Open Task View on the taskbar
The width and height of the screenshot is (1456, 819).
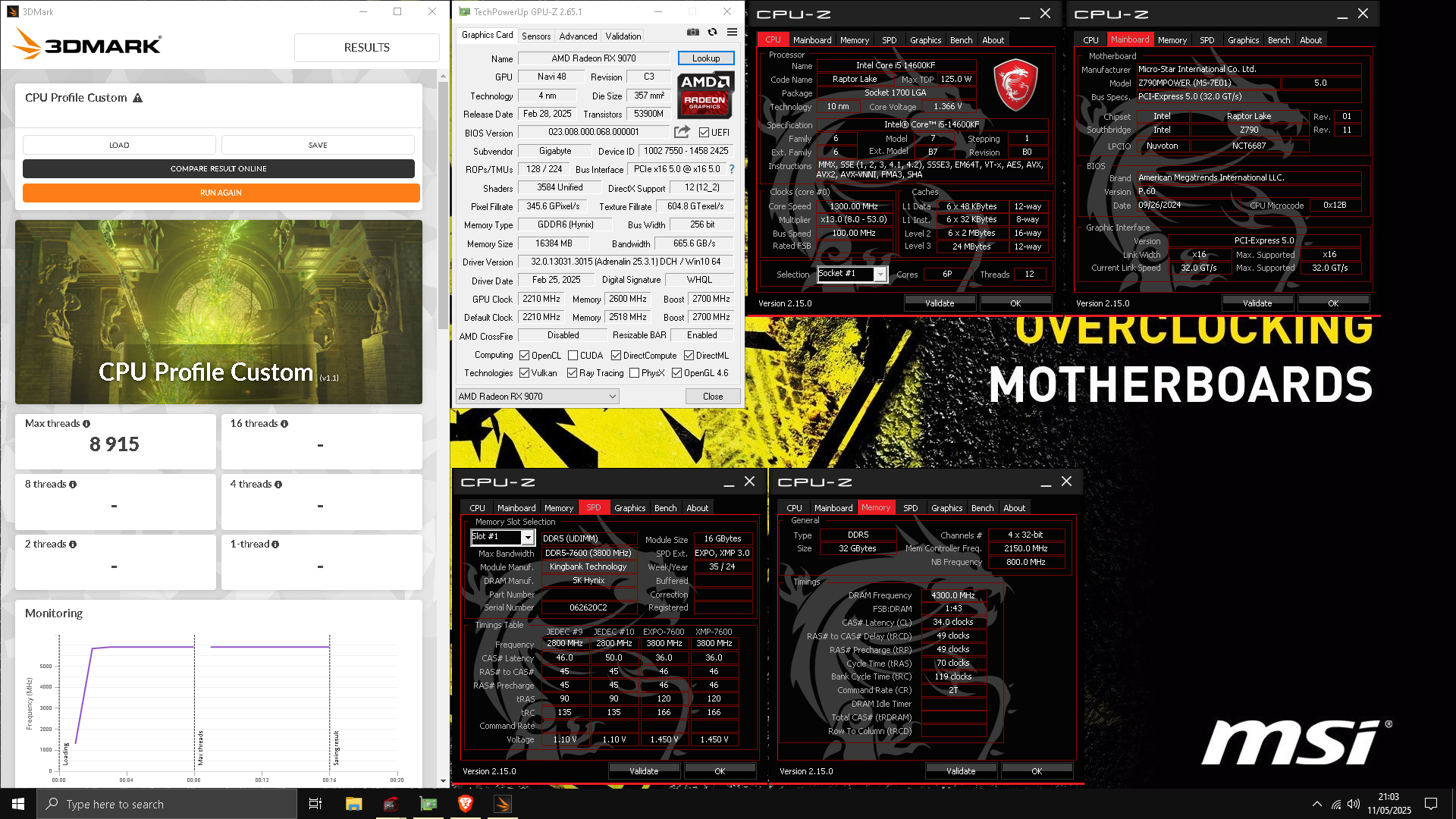pos(315,804)
